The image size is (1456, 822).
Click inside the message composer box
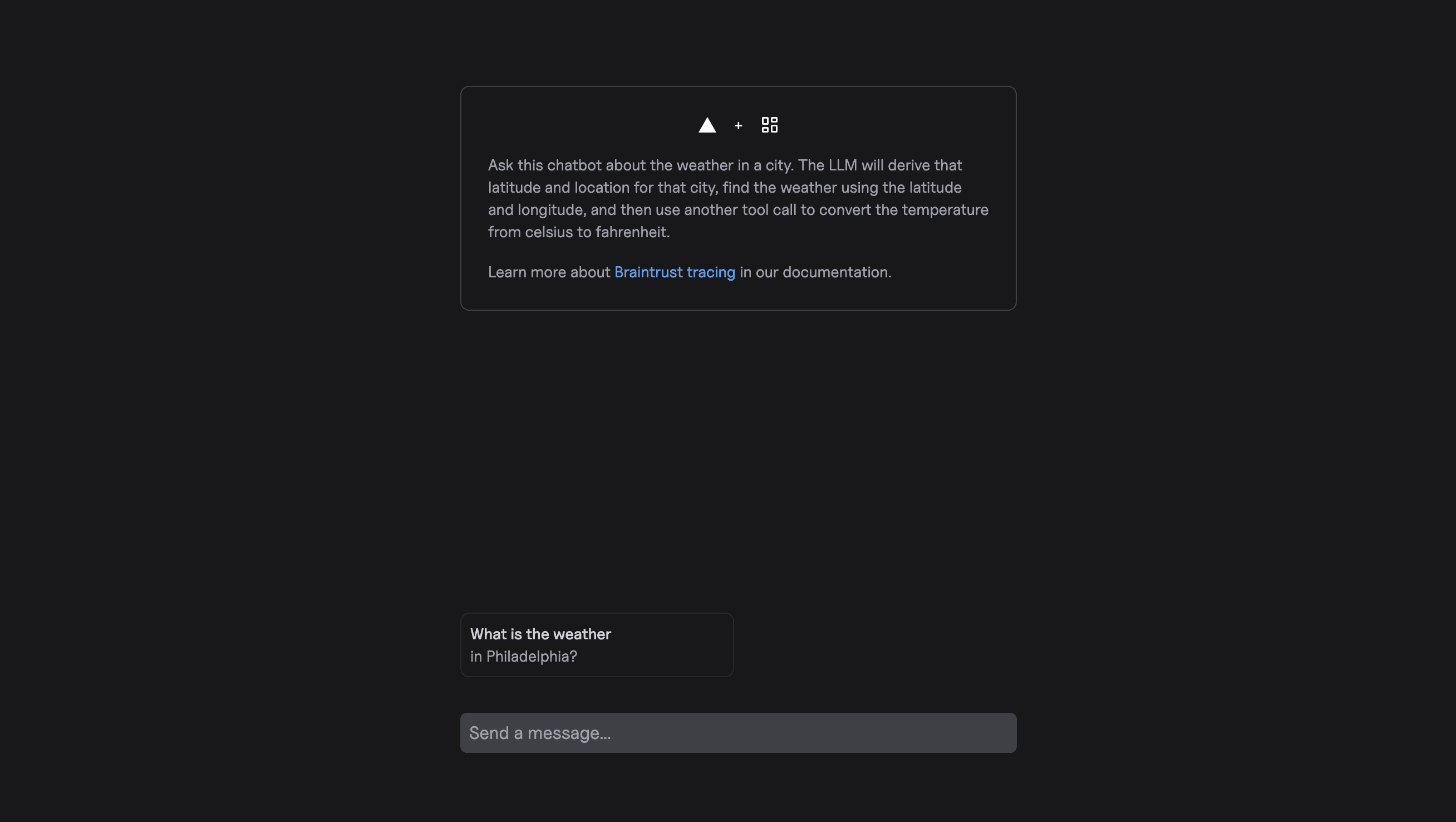pos(737,732)
